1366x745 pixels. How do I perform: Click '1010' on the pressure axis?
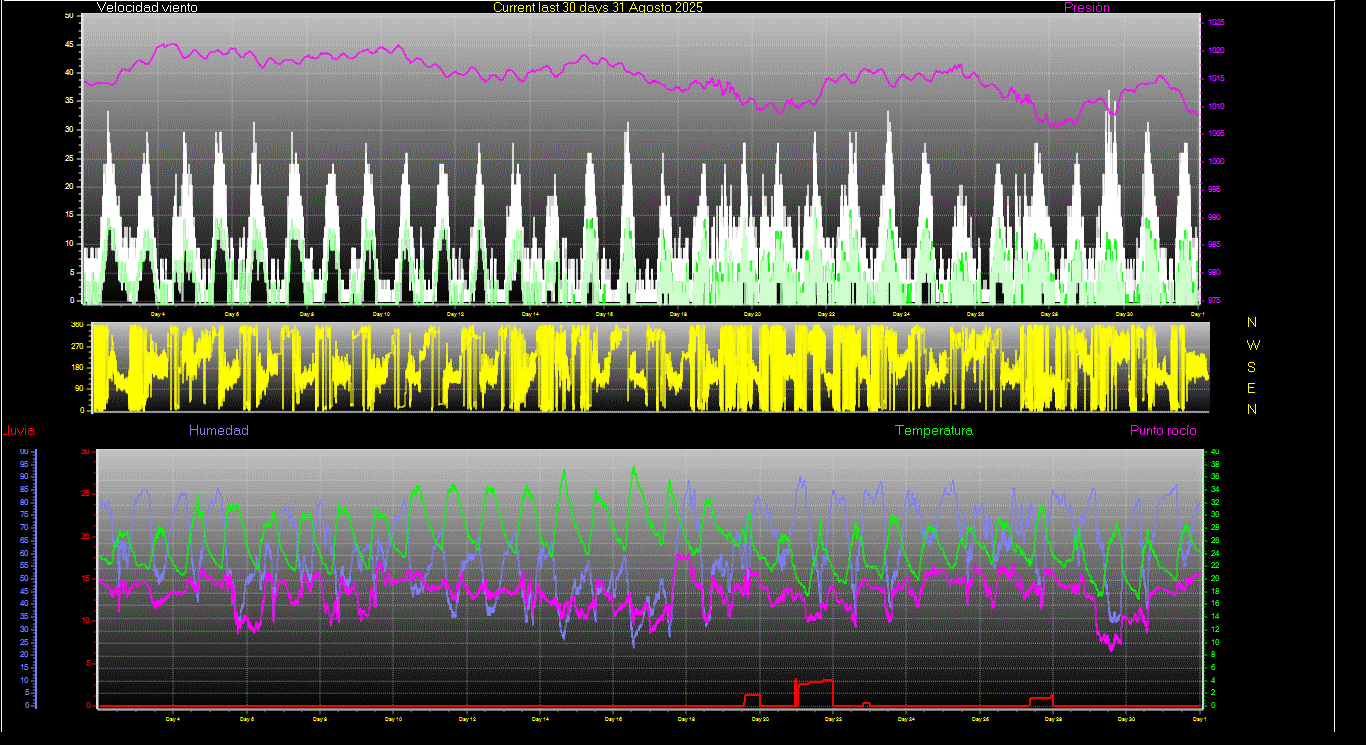click(x=1216, y=106)
